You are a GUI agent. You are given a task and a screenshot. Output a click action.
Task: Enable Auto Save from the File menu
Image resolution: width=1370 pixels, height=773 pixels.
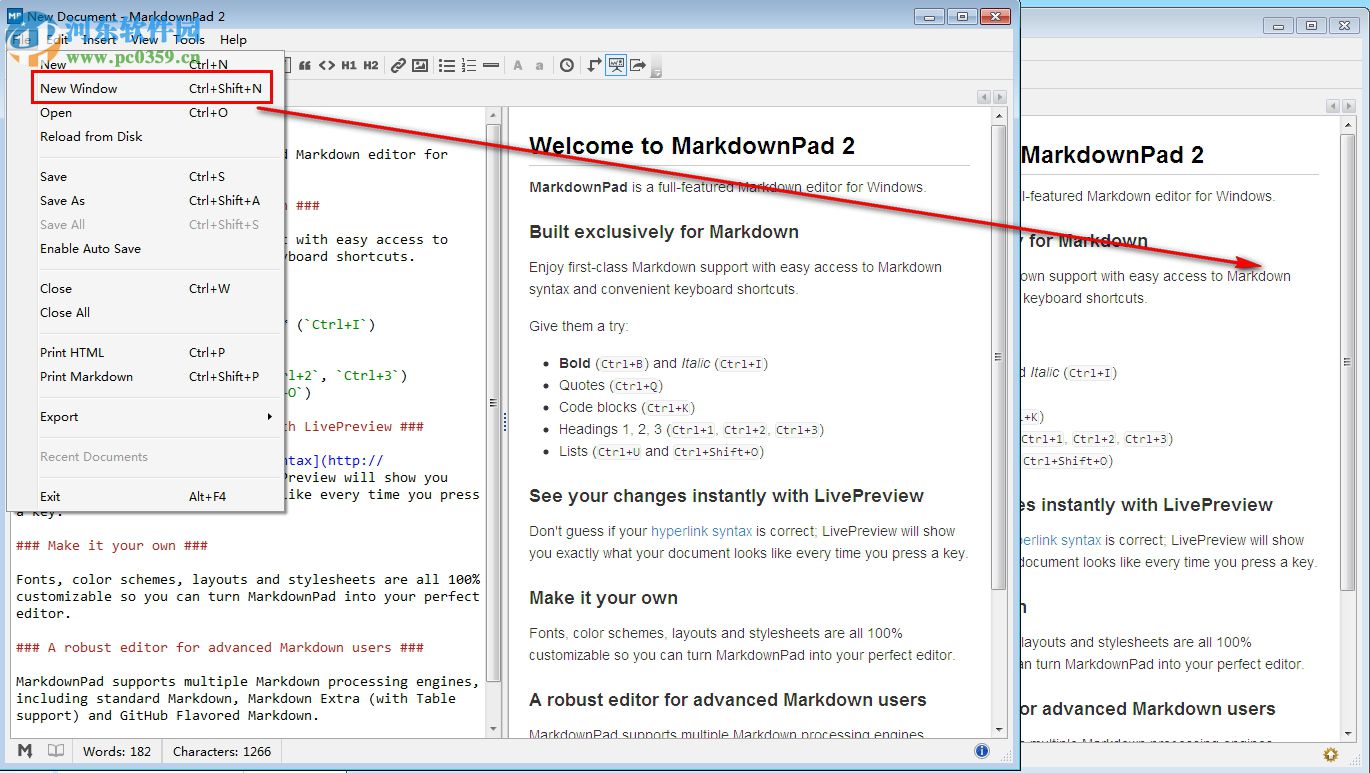[92, 249]
